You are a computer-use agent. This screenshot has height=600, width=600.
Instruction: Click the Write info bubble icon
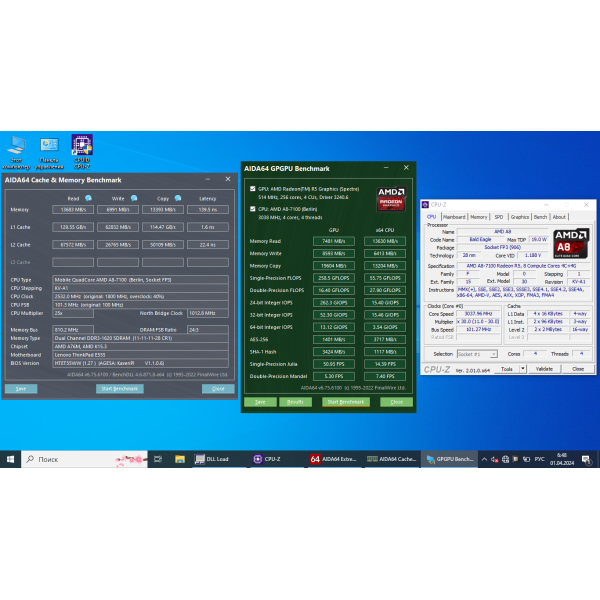coord(134,198)
